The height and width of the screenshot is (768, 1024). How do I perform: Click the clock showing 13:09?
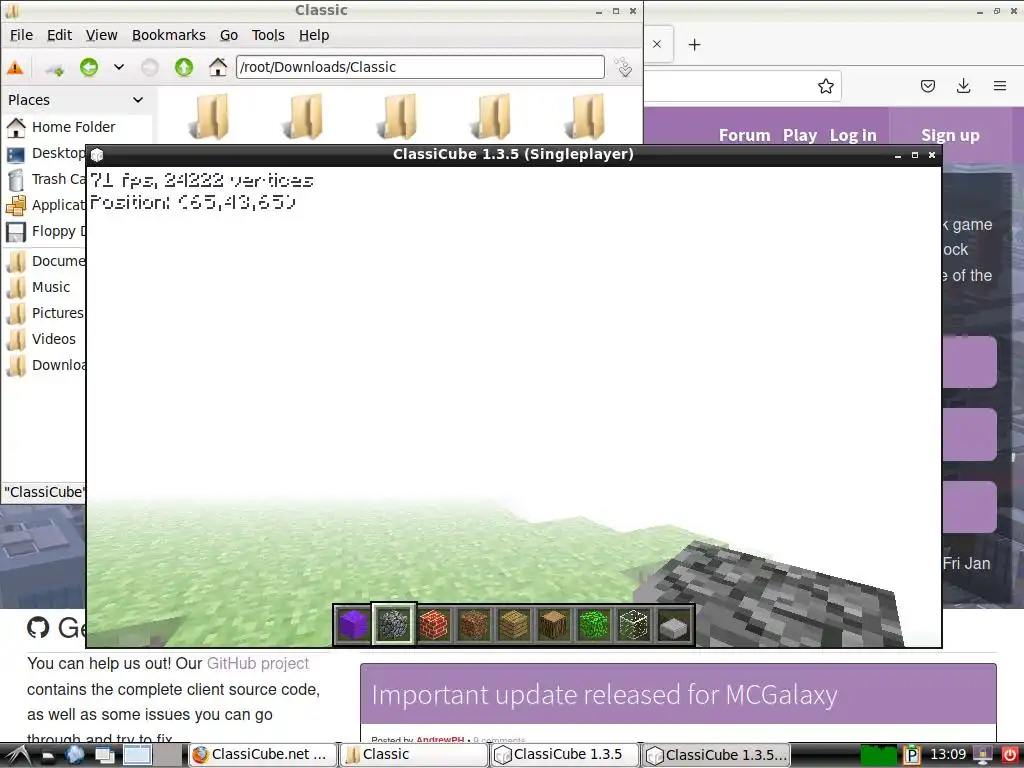(x=948, y=755)
